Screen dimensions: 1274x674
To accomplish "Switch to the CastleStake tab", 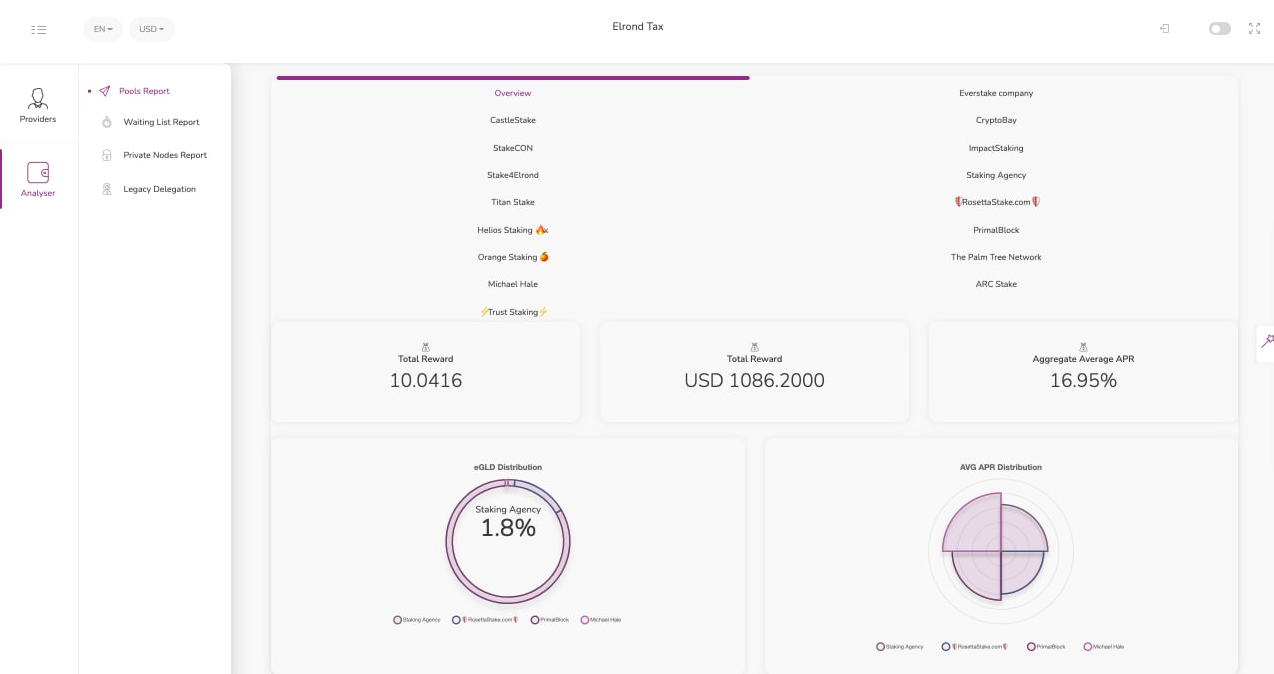I will pyautogui.click(x=513, y=120).
